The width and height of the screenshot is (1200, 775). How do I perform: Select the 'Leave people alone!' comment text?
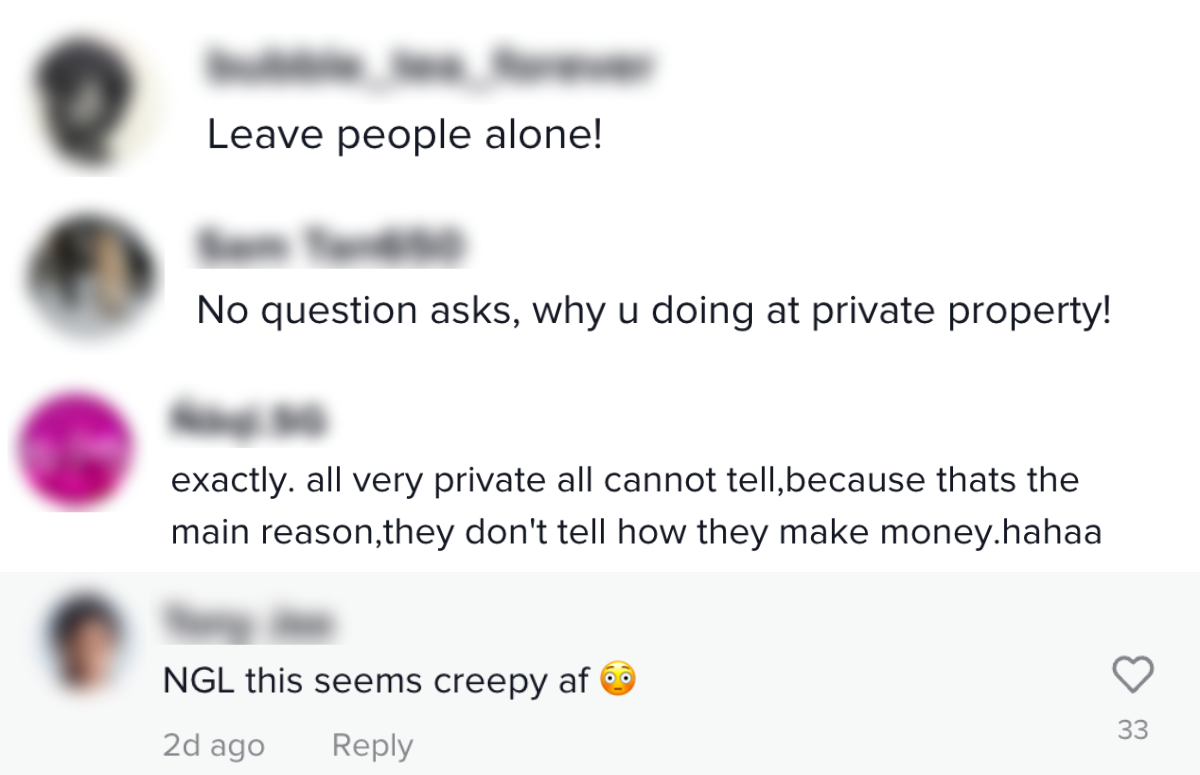coord(404,133)
